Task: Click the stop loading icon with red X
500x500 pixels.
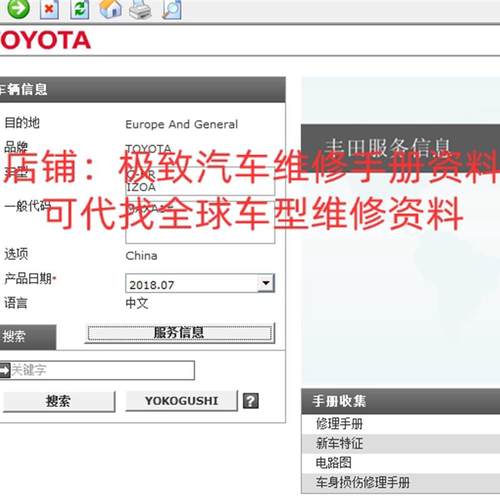Action: tap(49, 9)
